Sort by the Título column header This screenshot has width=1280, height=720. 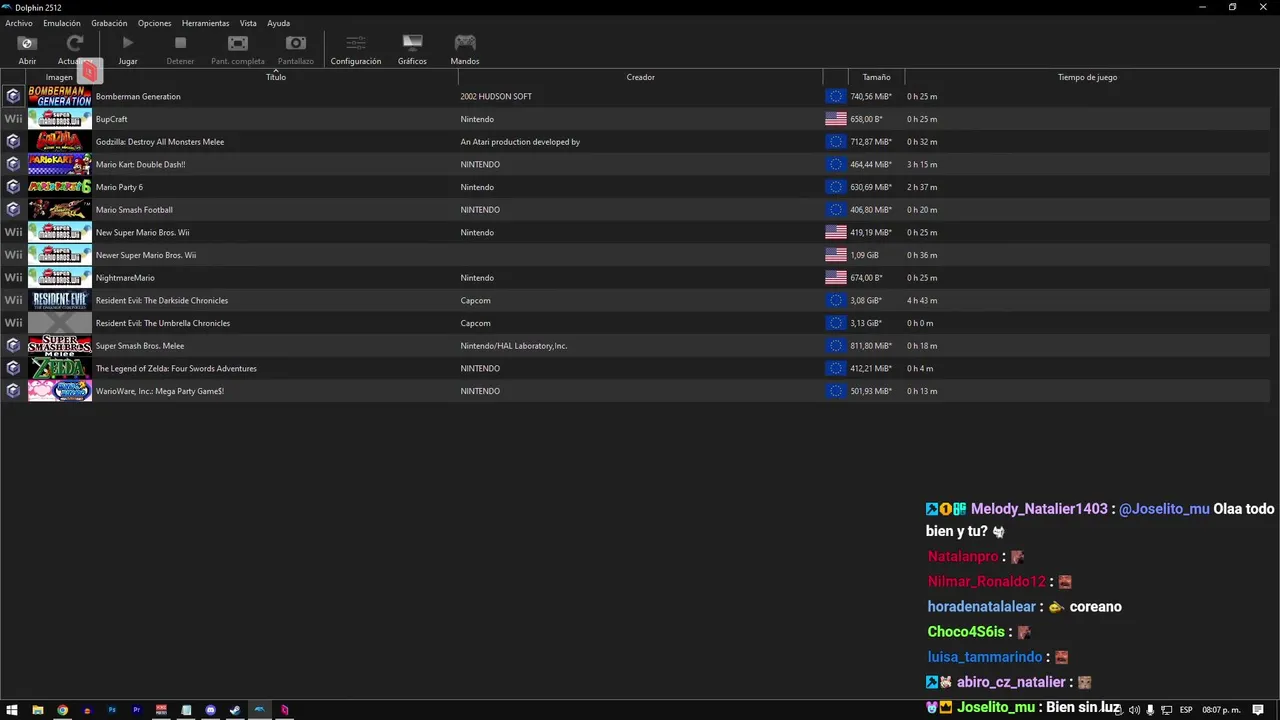tap(276, 77)
